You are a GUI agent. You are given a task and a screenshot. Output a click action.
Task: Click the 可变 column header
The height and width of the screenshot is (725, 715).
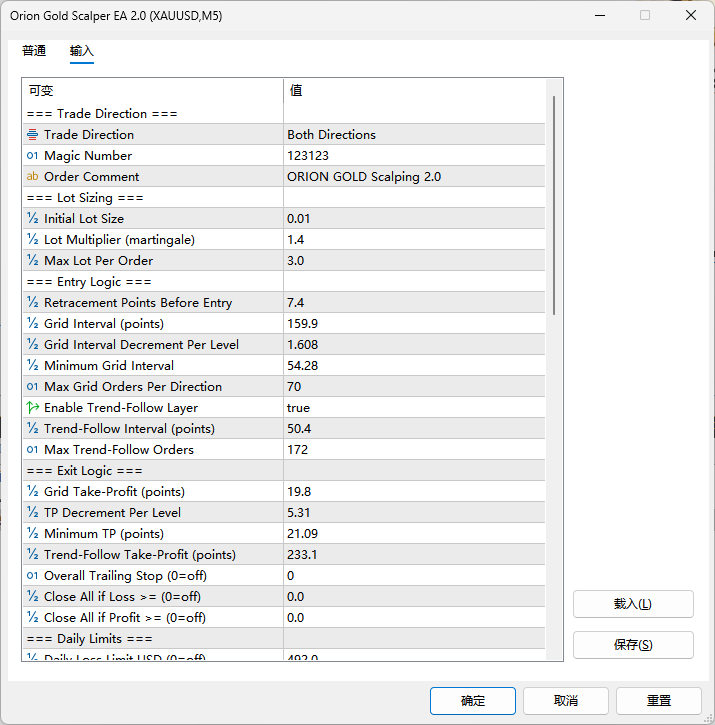click(153, 91)
